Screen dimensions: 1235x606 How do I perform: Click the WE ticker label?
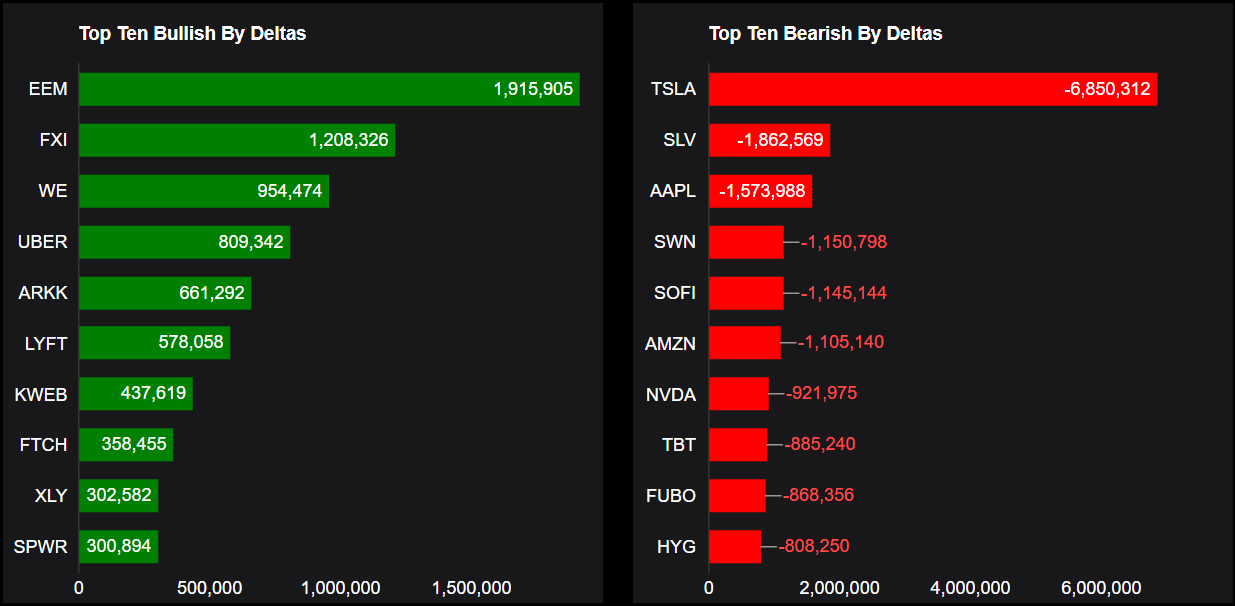[x=53, y=191]
